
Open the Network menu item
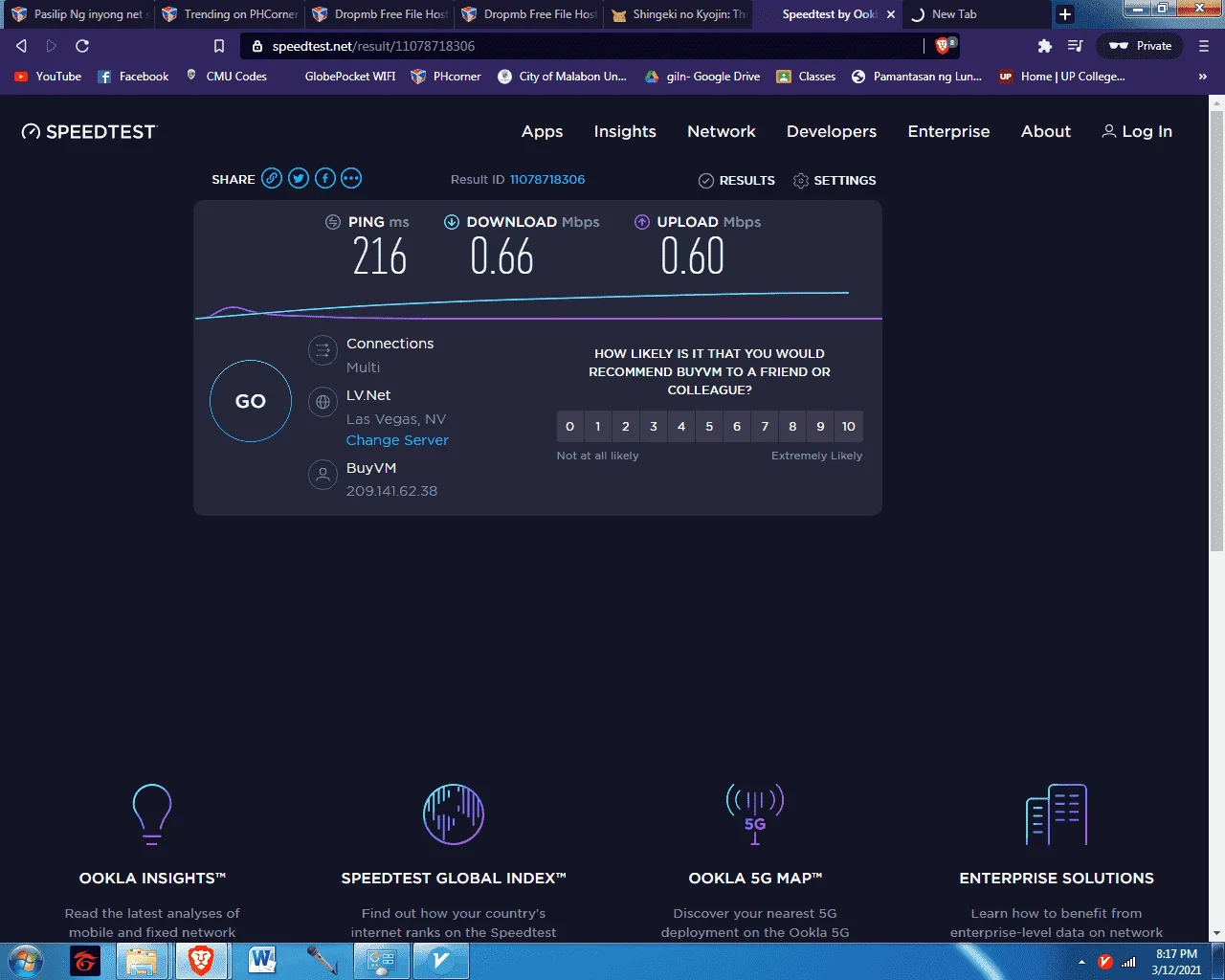pos(722,132)
